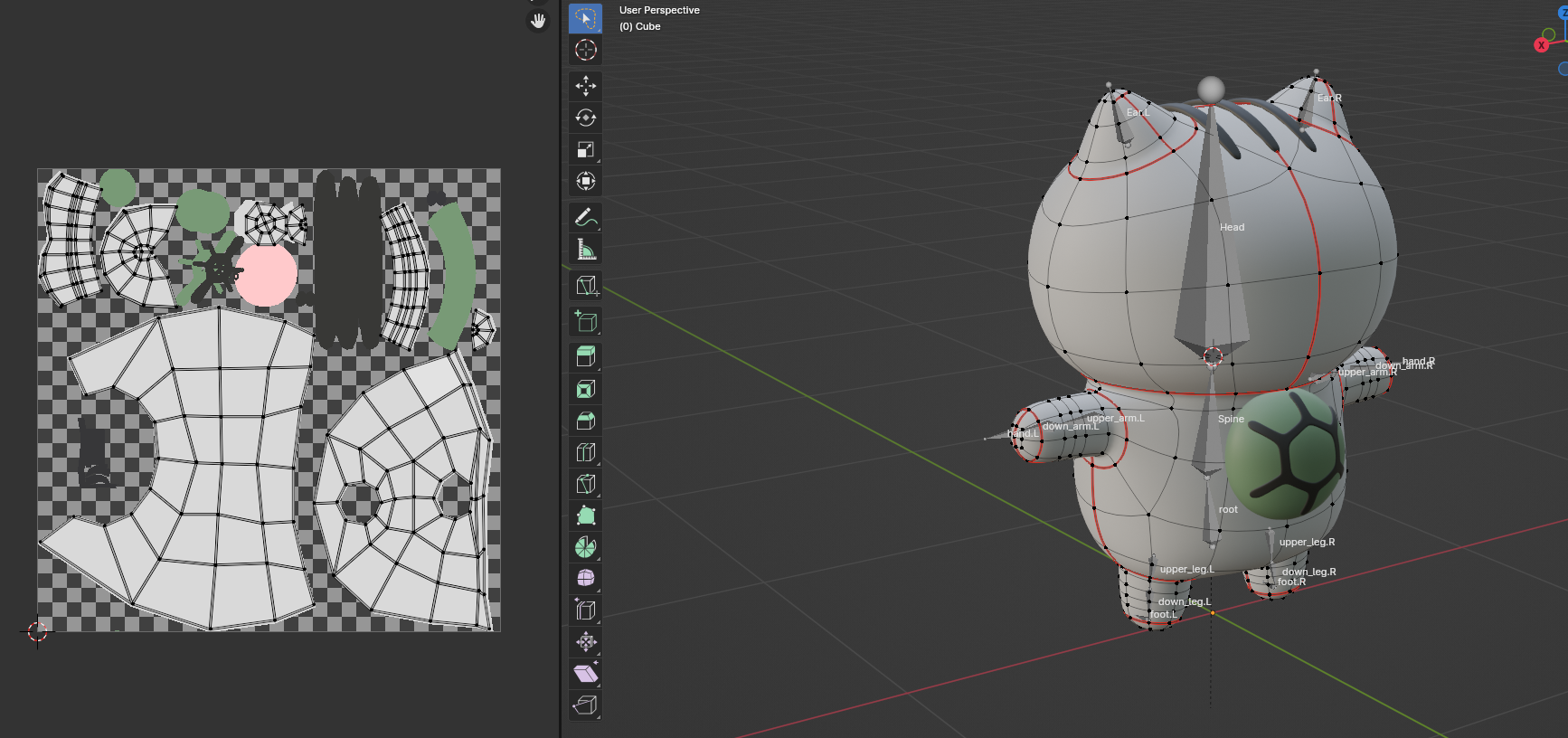Click the Ear.L bone label
The width and height of the screenshot is (1568, 738).
(x=1138, y=112)
